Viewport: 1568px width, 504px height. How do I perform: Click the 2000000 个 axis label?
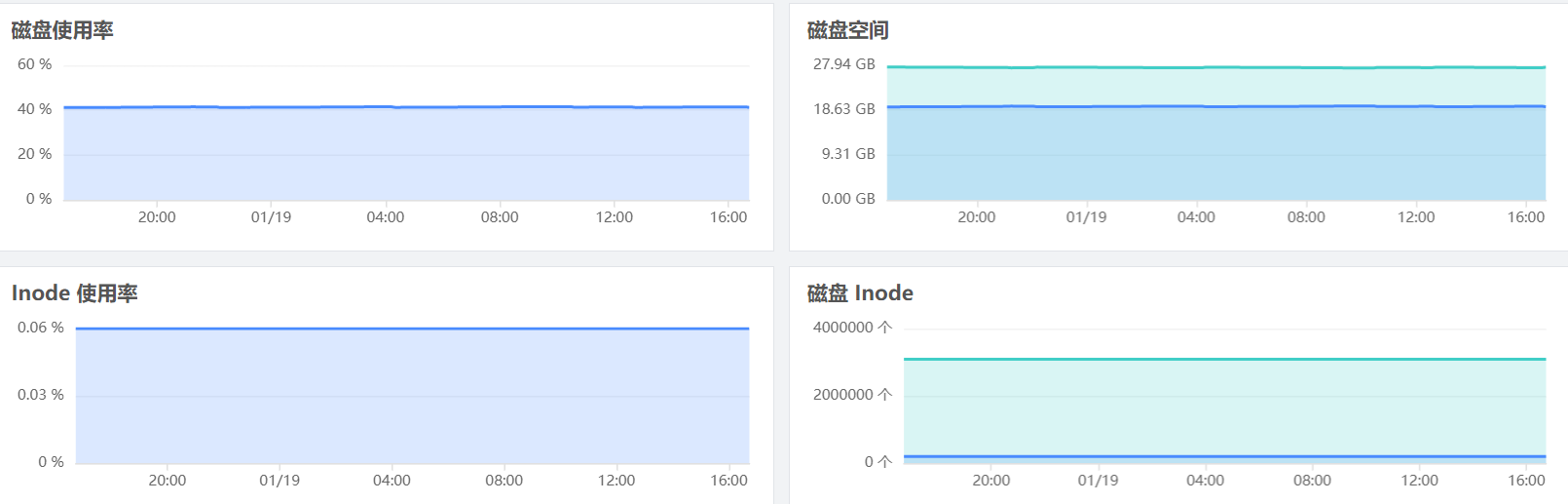point(852,395)
